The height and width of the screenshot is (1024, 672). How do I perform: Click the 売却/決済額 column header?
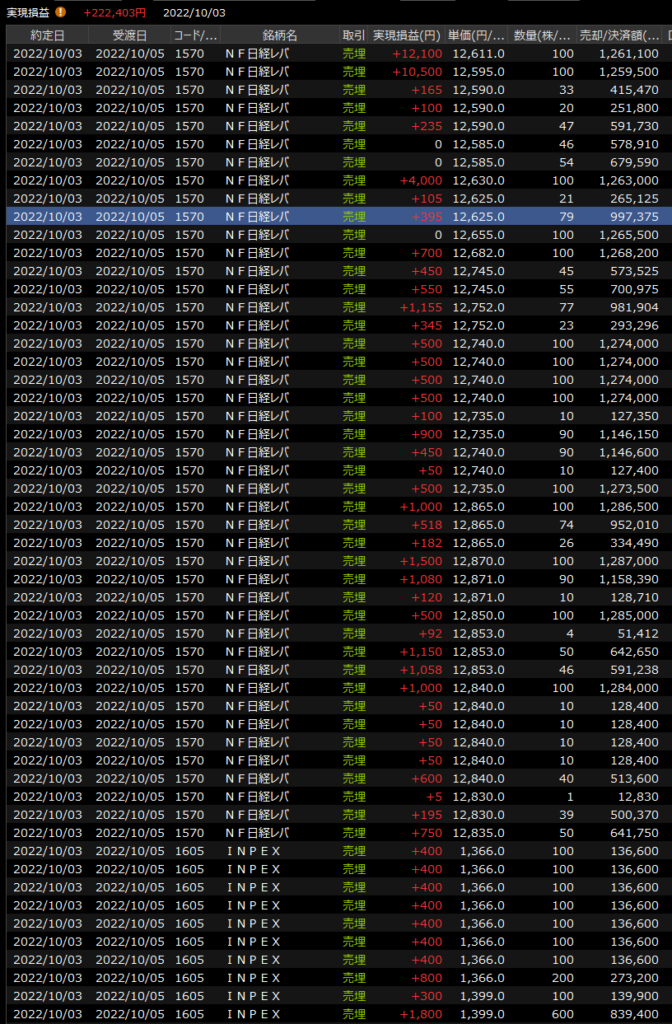(x=619, y=35)
